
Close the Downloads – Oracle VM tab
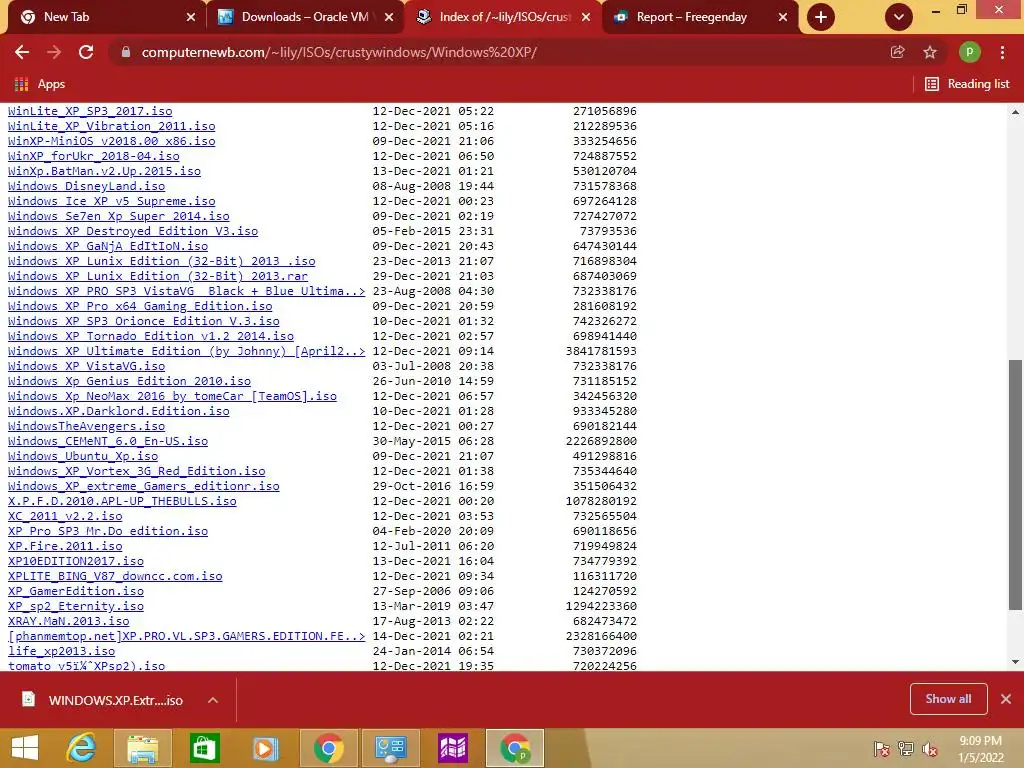coord(389,18)
